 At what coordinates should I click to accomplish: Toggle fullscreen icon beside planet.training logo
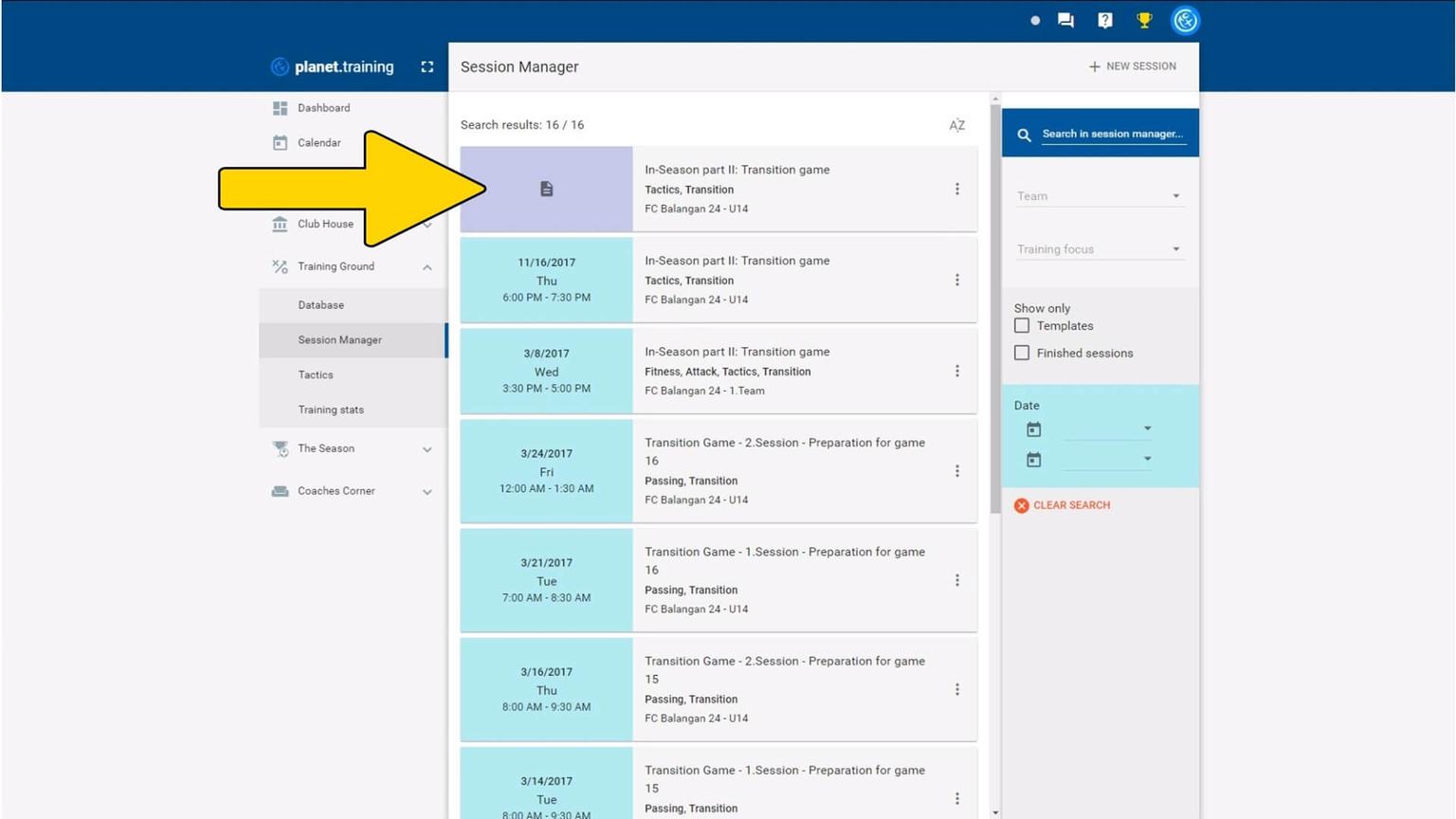[x=428, y=67]
